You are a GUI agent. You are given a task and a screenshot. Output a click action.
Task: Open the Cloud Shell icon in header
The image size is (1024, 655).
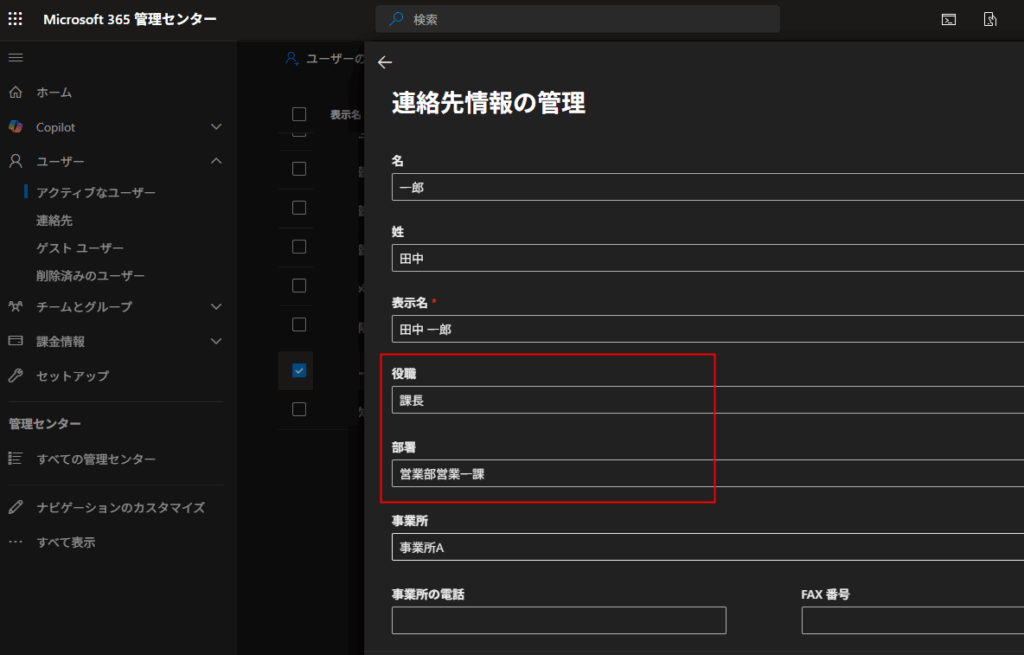pos(948,20)
